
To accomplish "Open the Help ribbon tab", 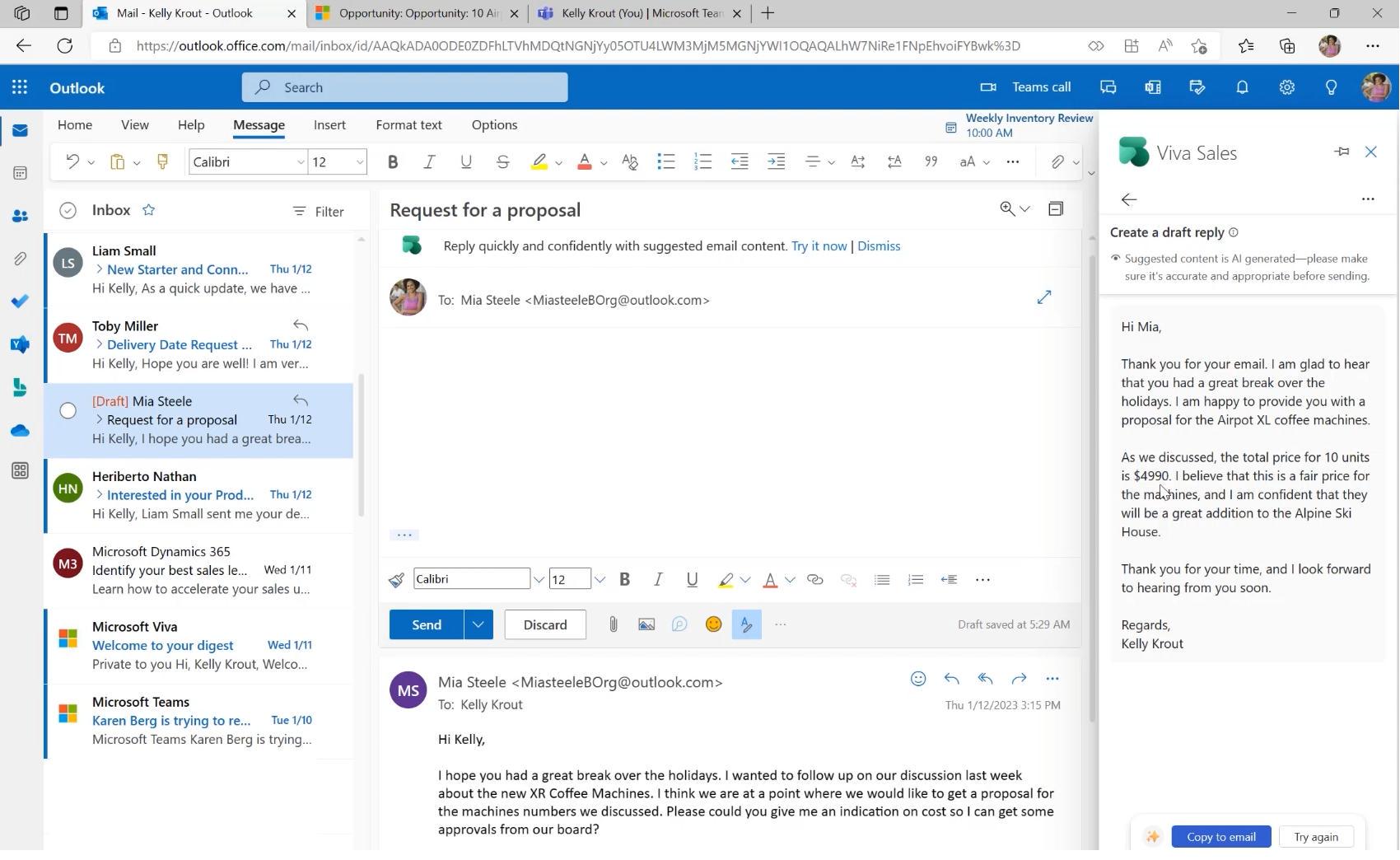I will (x=191, y=125).
